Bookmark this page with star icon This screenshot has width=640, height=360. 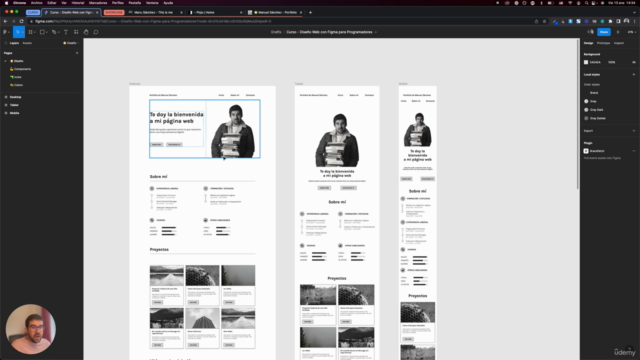(544, 21)
